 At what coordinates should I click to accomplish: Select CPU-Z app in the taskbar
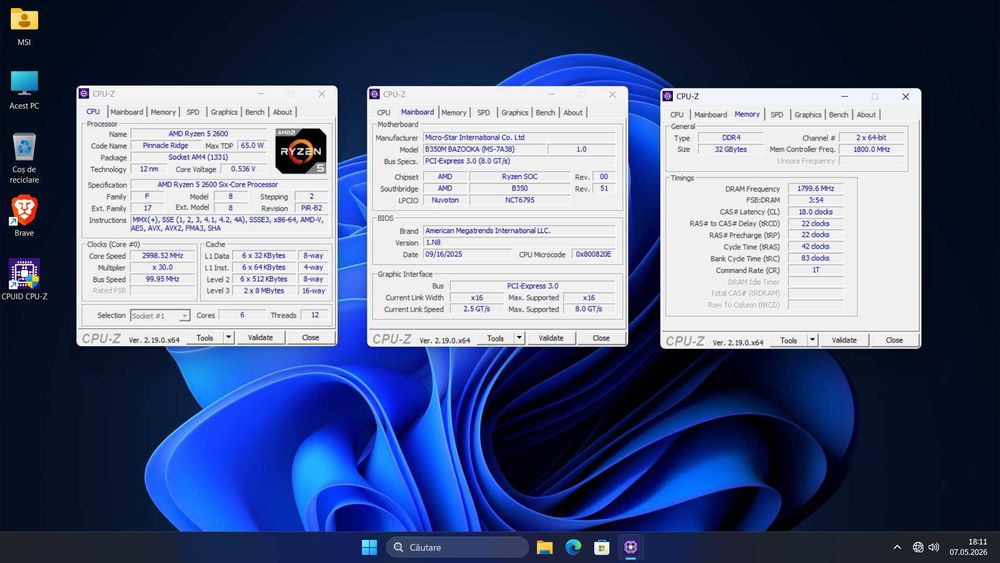[x=630, y=547]
